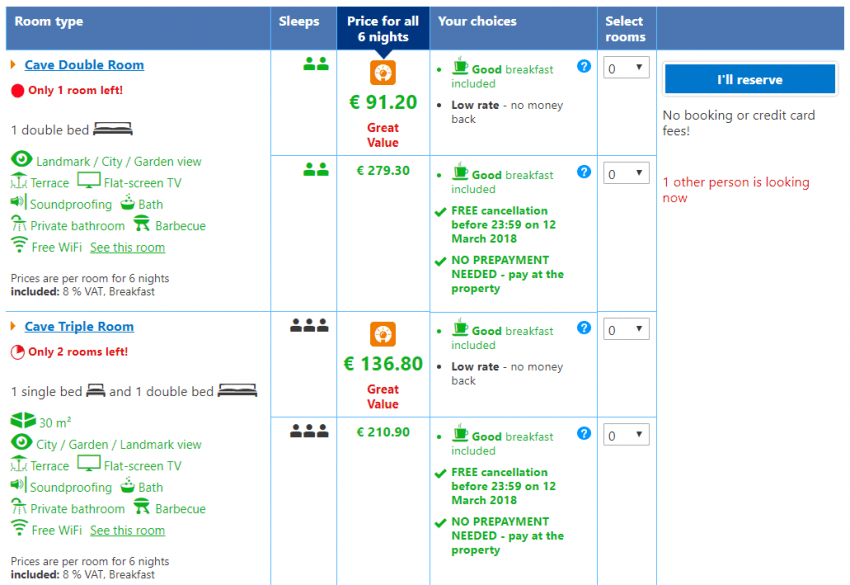Screen dimensions: 850x585
Task: Click the red 'Only 1 room left' indicator
Action: coord(17,90)
